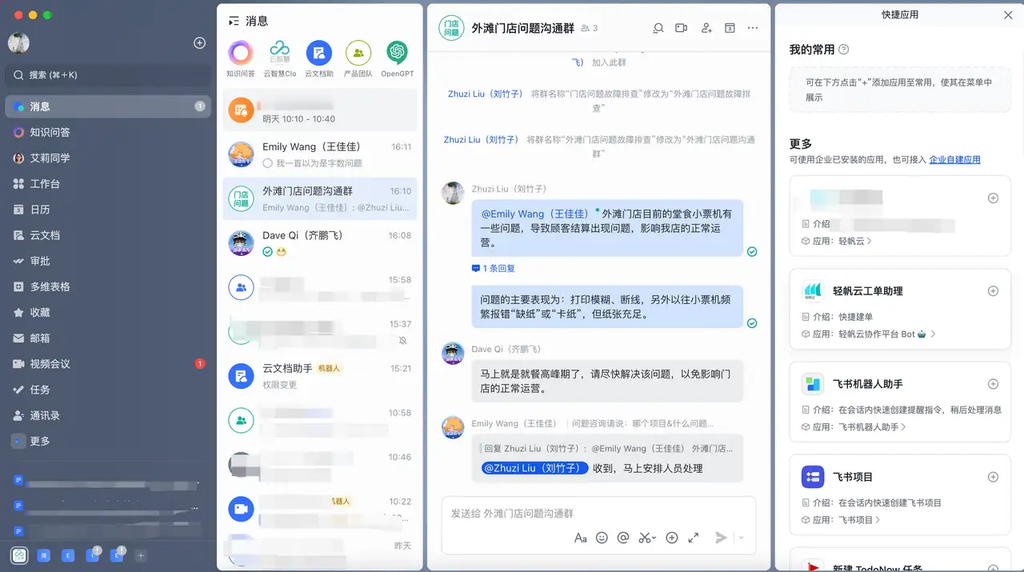
Task: Click the message input field
Action: click(x=598, y=514)
